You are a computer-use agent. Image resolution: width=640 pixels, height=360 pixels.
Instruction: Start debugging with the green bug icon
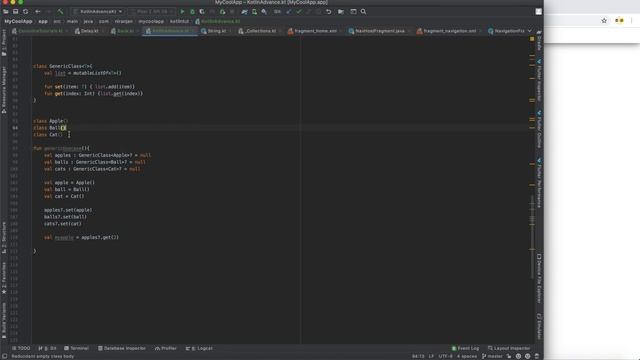click(192, 12)
